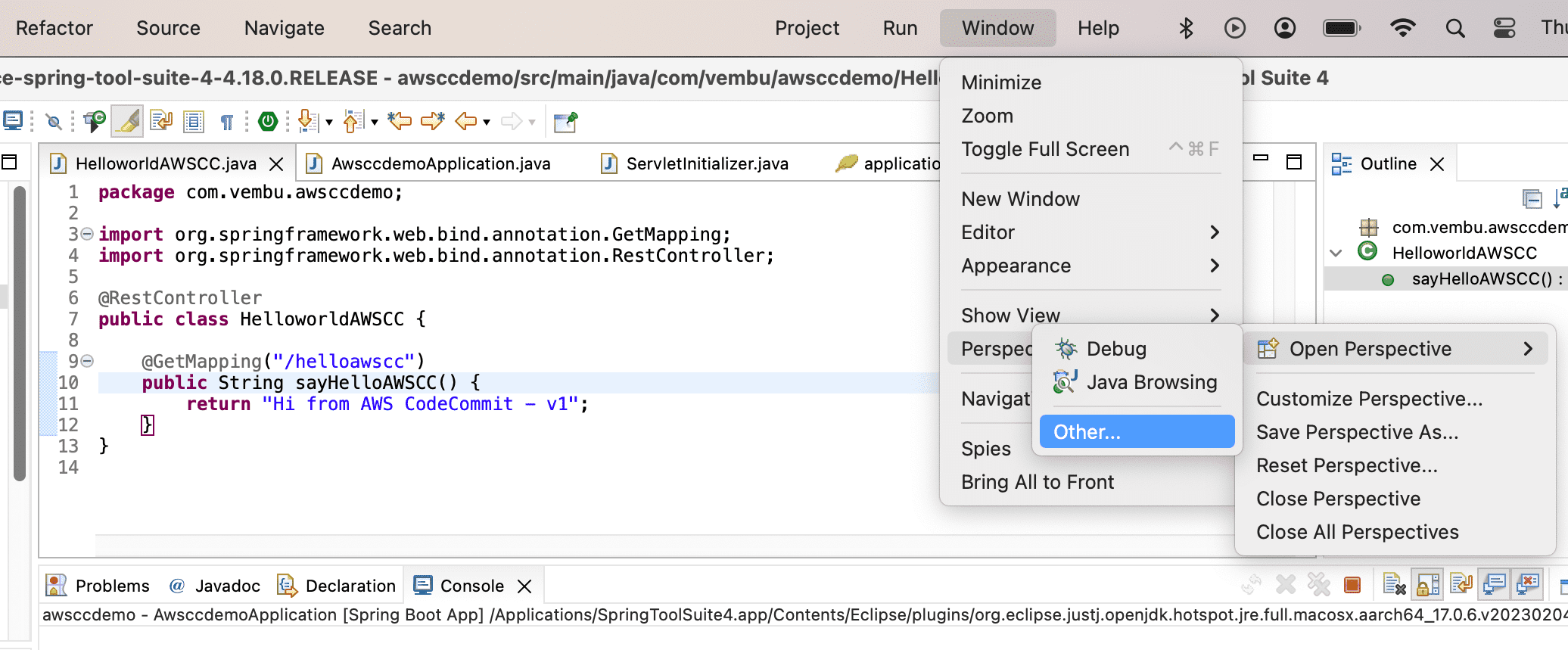
Task: Click the editor area maximize icon
Action: [x=1294, y=162]
